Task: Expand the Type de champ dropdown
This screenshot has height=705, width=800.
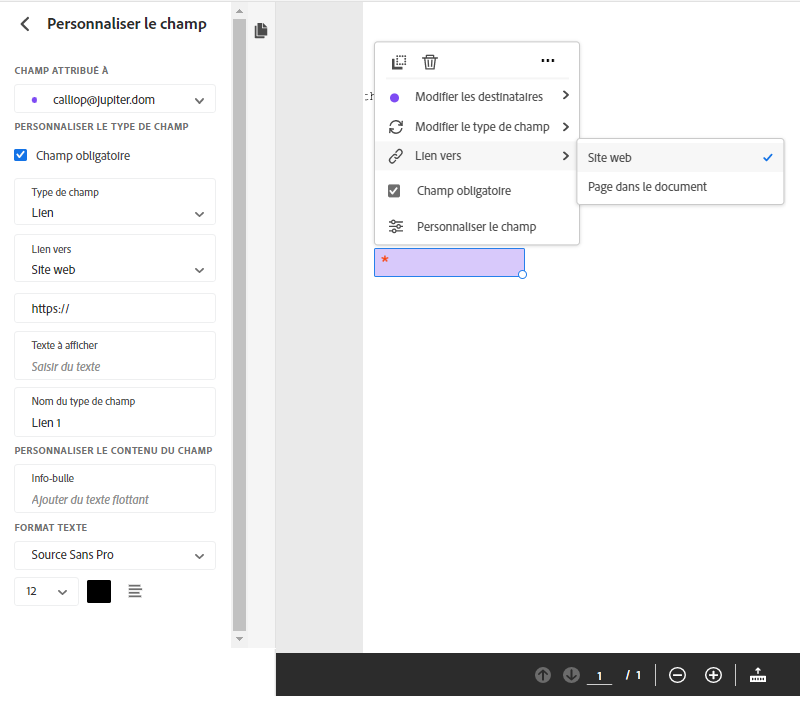Action: 115,202
